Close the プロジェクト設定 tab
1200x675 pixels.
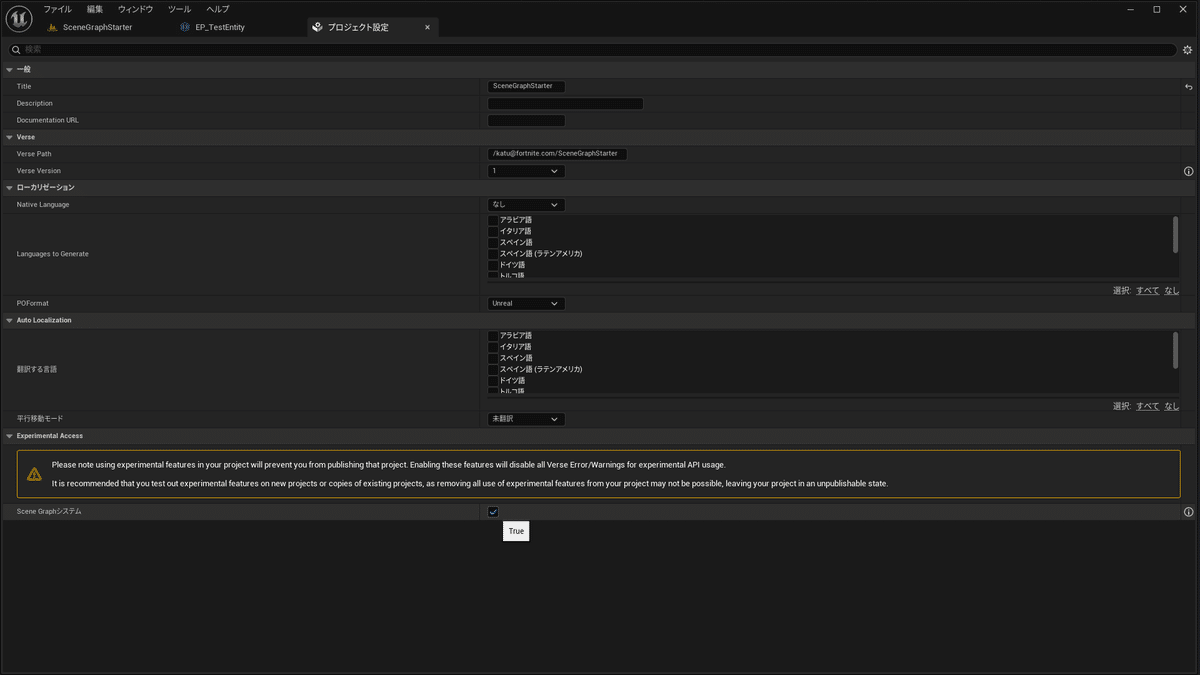[x=427, y=27]
